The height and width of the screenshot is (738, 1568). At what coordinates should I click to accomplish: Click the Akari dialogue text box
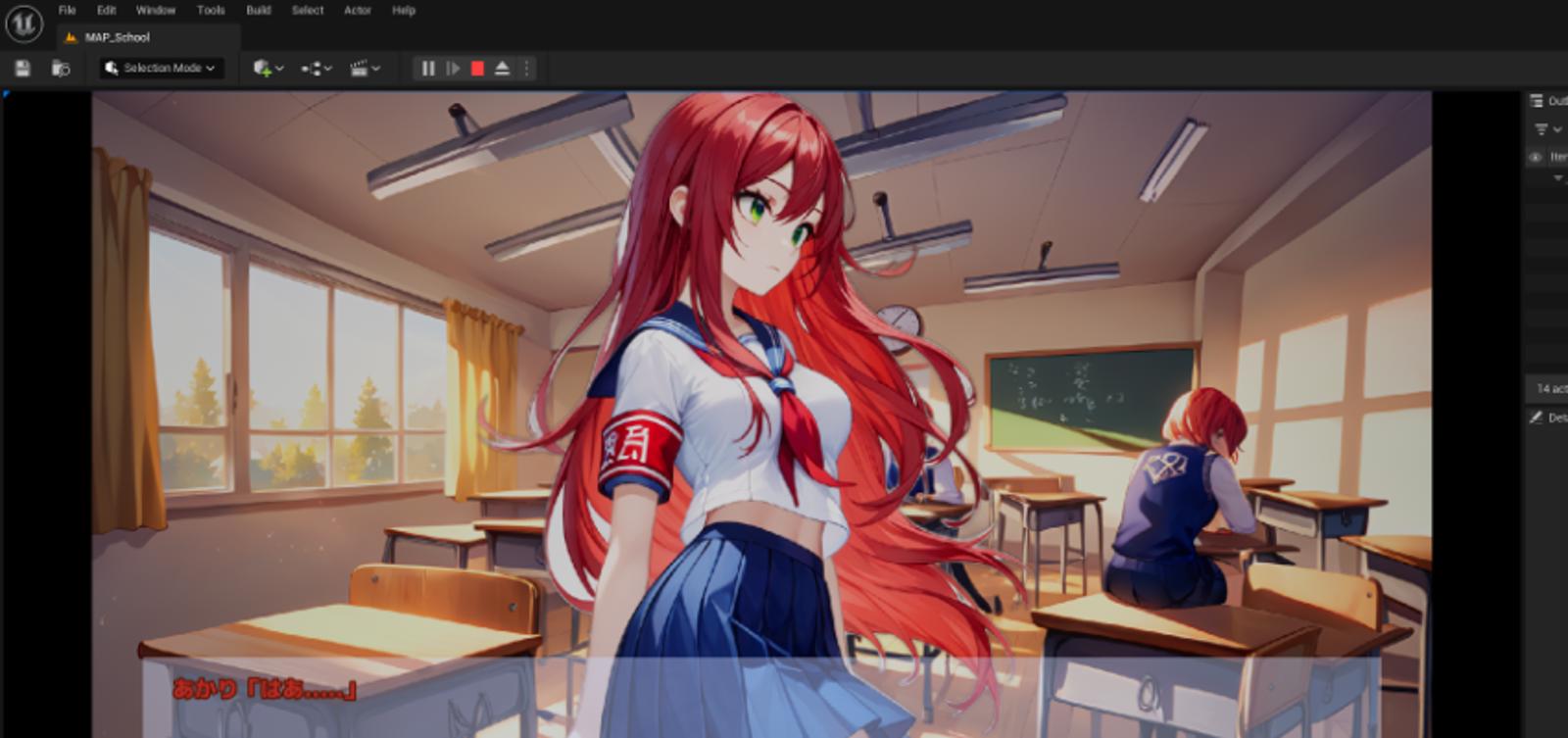click(760, 697)
